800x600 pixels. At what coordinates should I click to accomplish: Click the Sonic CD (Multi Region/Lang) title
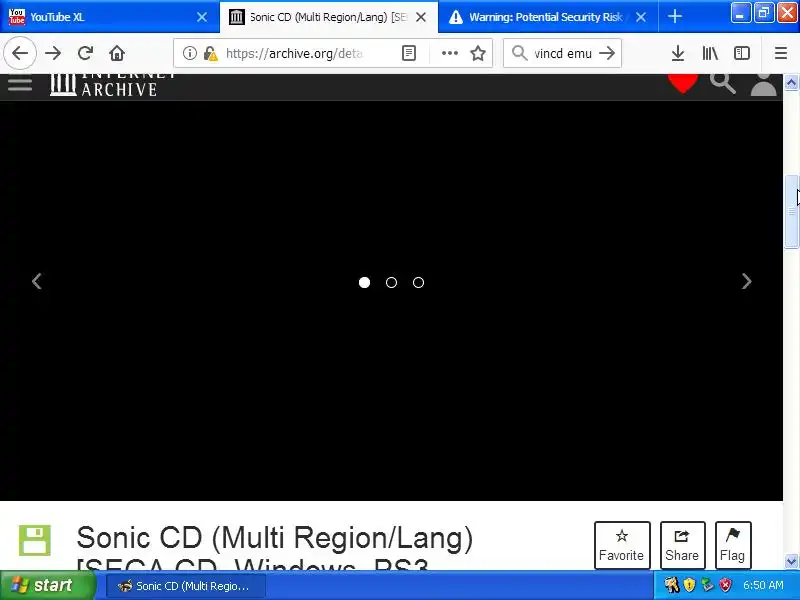pos(274,538)
